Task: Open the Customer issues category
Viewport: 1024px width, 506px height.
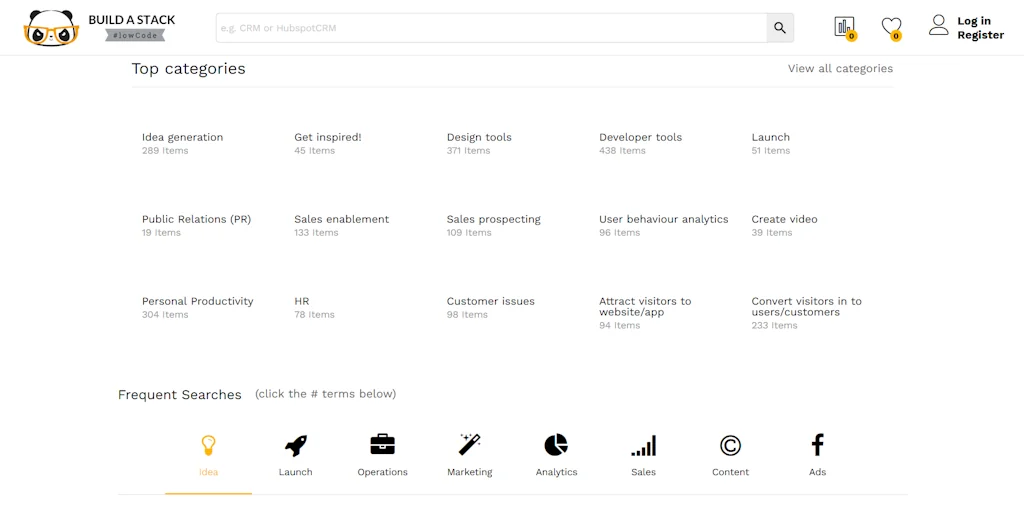Action: click(x=490, y=302)
